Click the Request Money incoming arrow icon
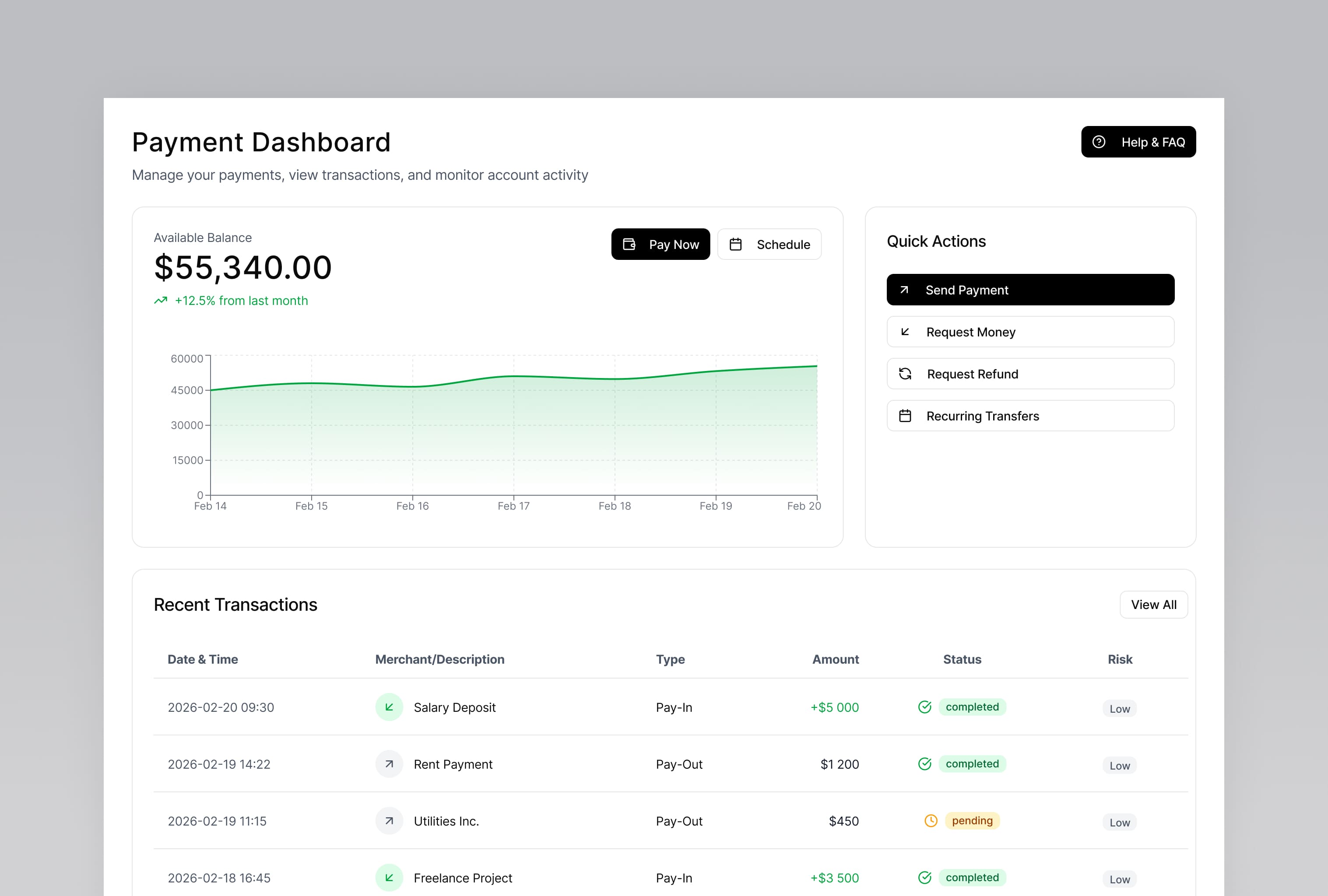 click(905, 332)
